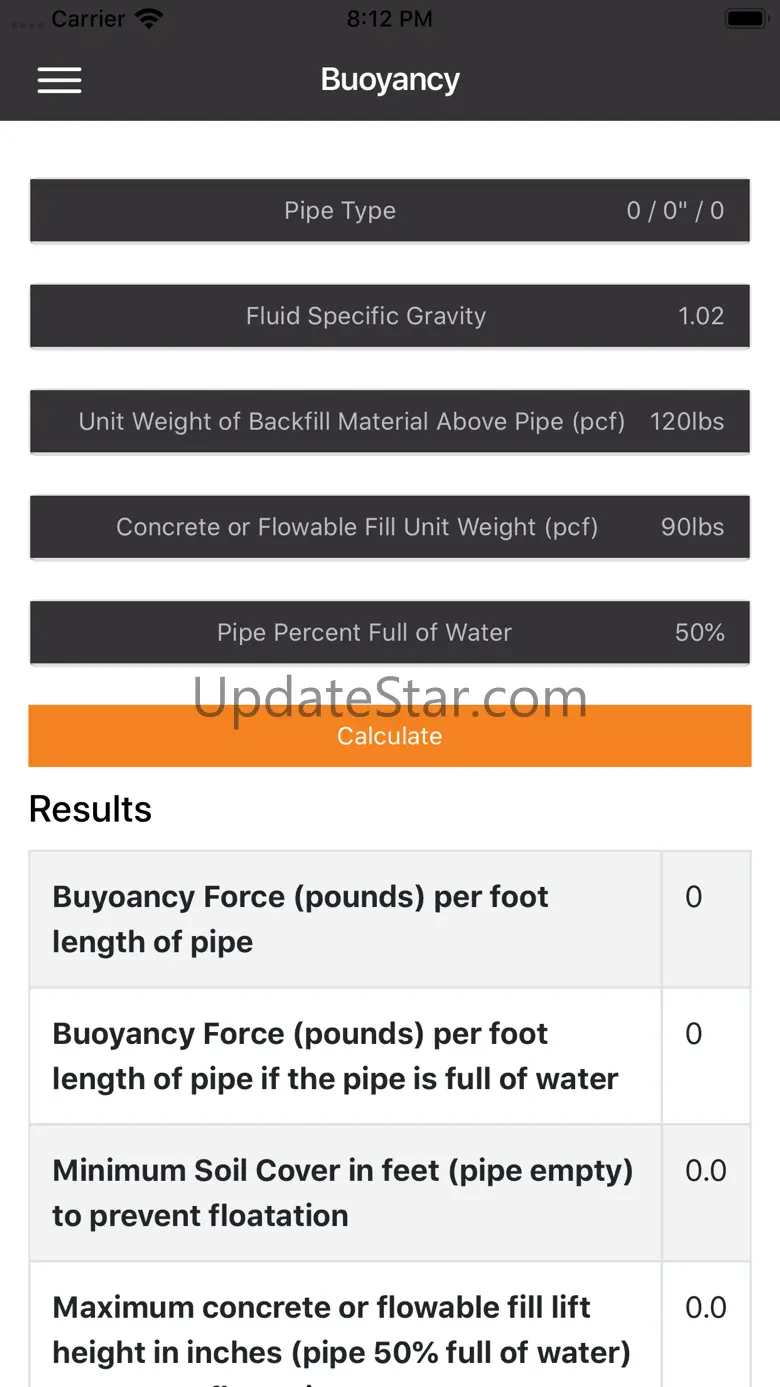This screenshot has height=1387, width=780.
Task: Tap the 8:12 PM clock in status bar
Action: coord(389,19)
